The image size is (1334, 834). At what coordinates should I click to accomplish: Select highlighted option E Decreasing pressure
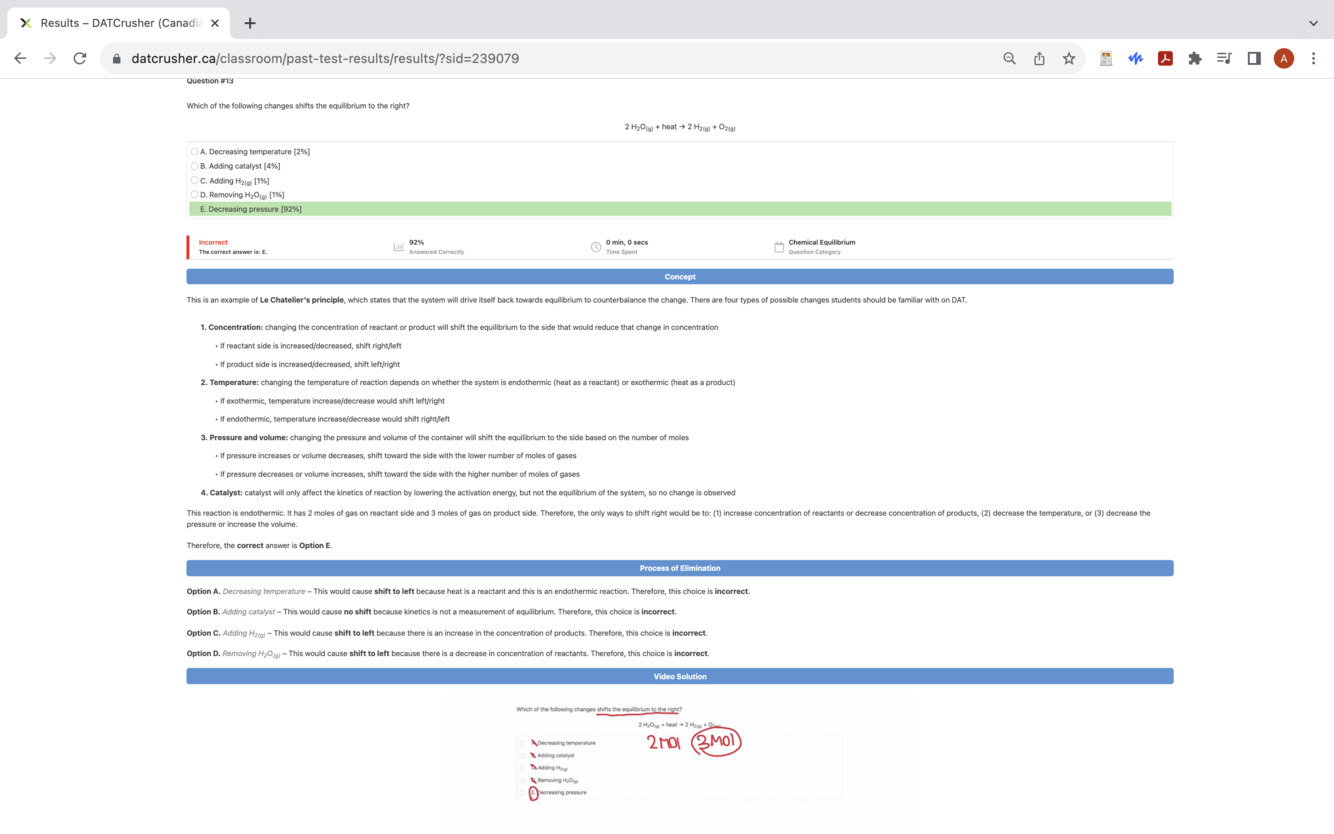[x=680, y=209]
